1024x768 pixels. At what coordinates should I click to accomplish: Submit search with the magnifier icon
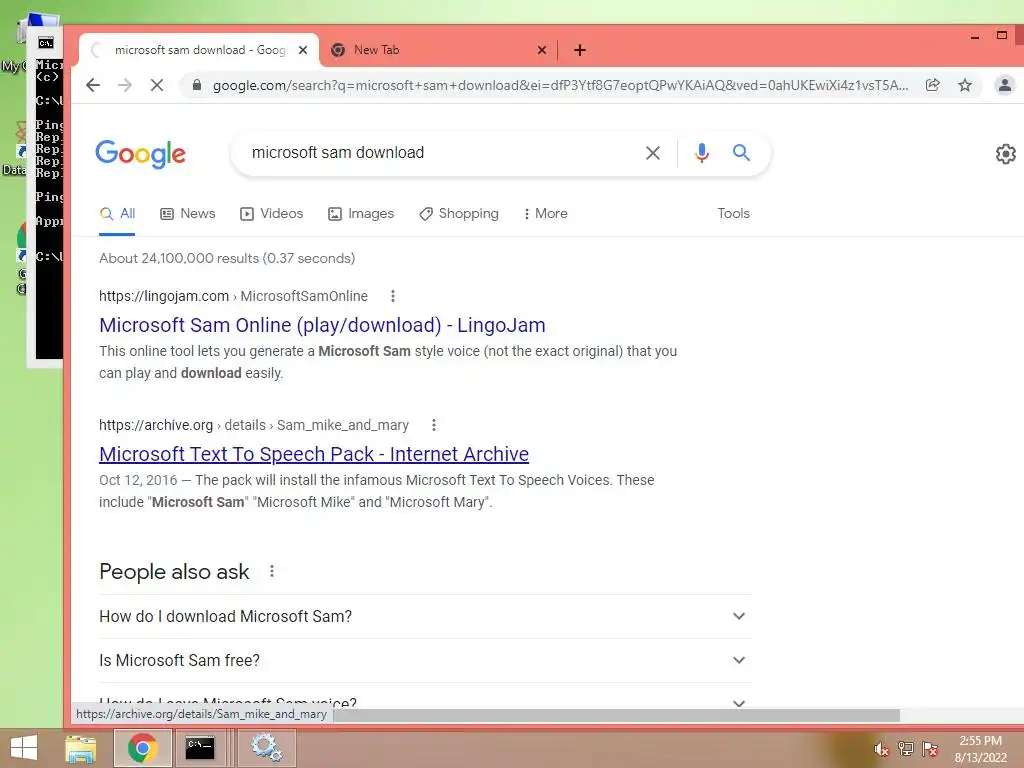pyautogui.click(x=741, y=153)
